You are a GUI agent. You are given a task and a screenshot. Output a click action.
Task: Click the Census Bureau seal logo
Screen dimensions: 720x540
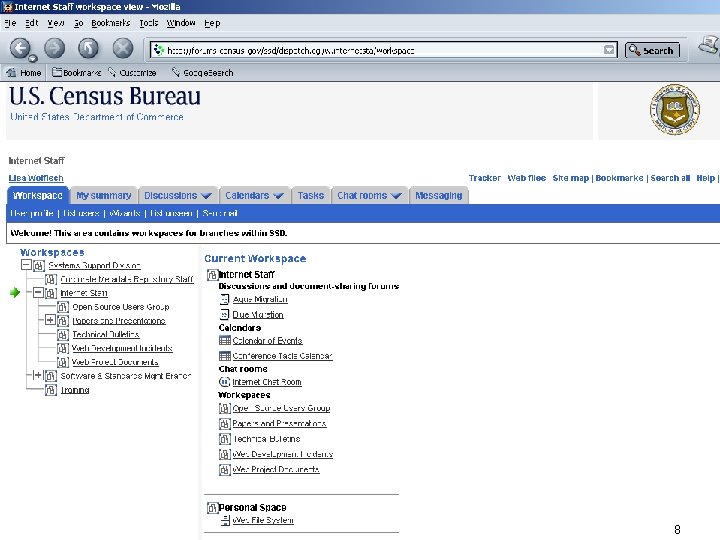pyautogui.click(x=675, y=109)
